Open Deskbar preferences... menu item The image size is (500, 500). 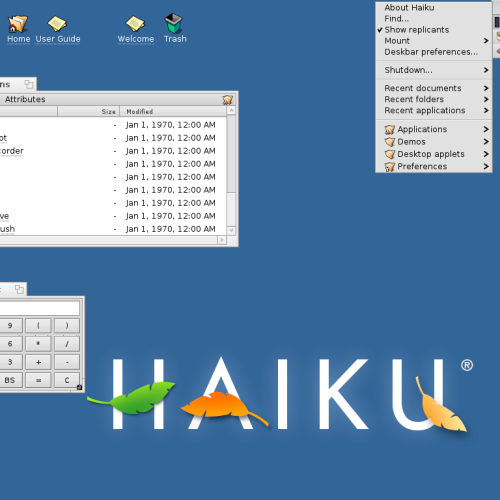[x=434, y=52]
